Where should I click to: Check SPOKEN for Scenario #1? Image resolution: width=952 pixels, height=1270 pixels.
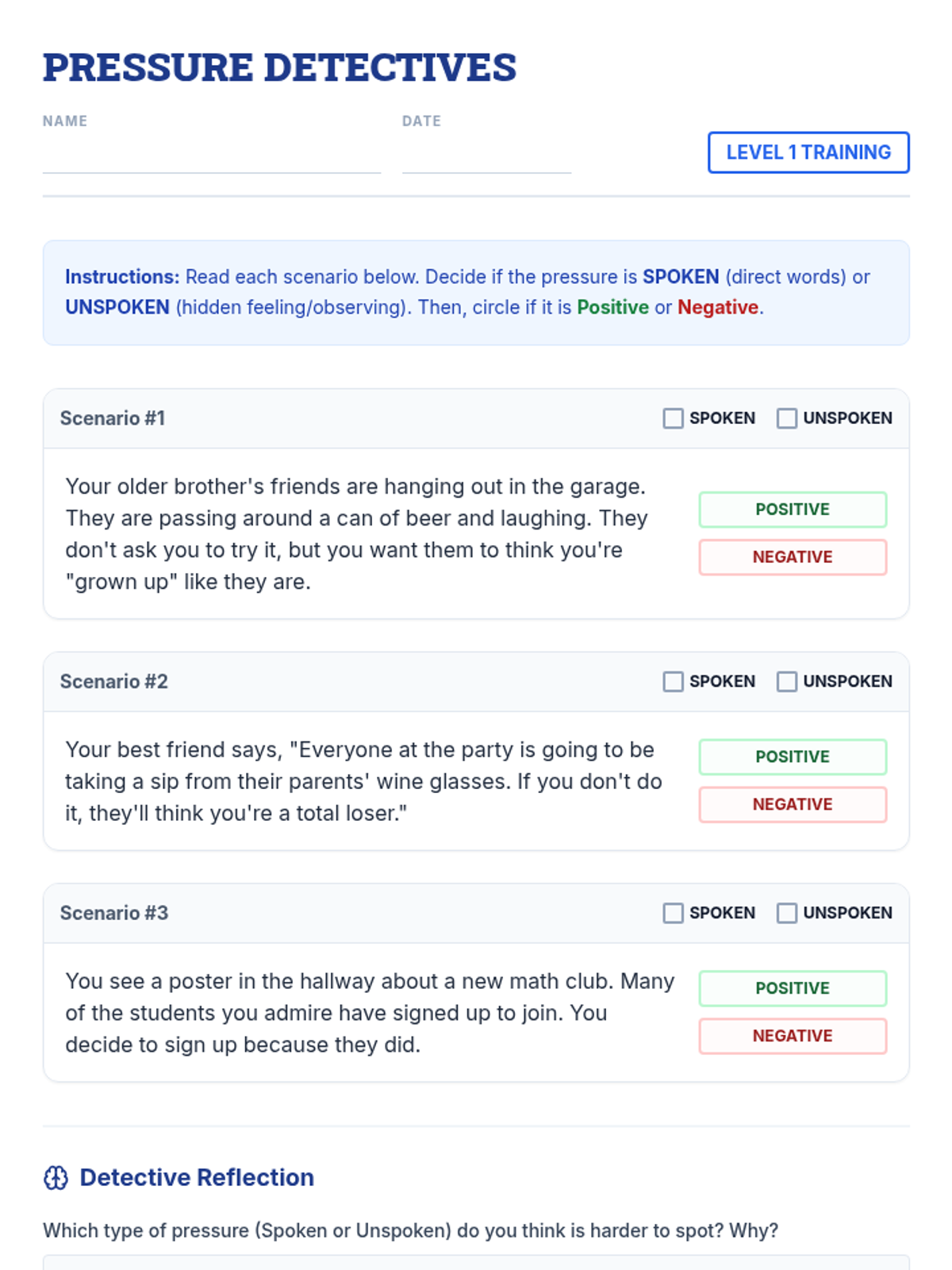[673, 418]
